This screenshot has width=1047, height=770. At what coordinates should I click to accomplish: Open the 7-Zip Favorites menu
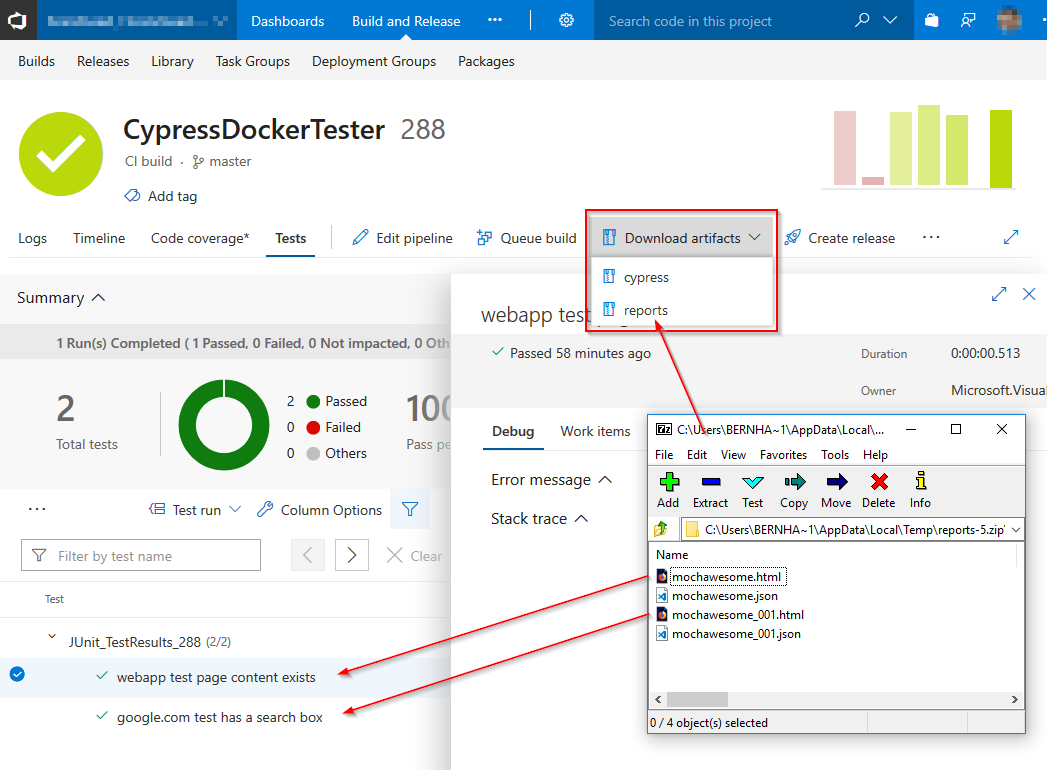pyautogui.click(x=783, y=455)
